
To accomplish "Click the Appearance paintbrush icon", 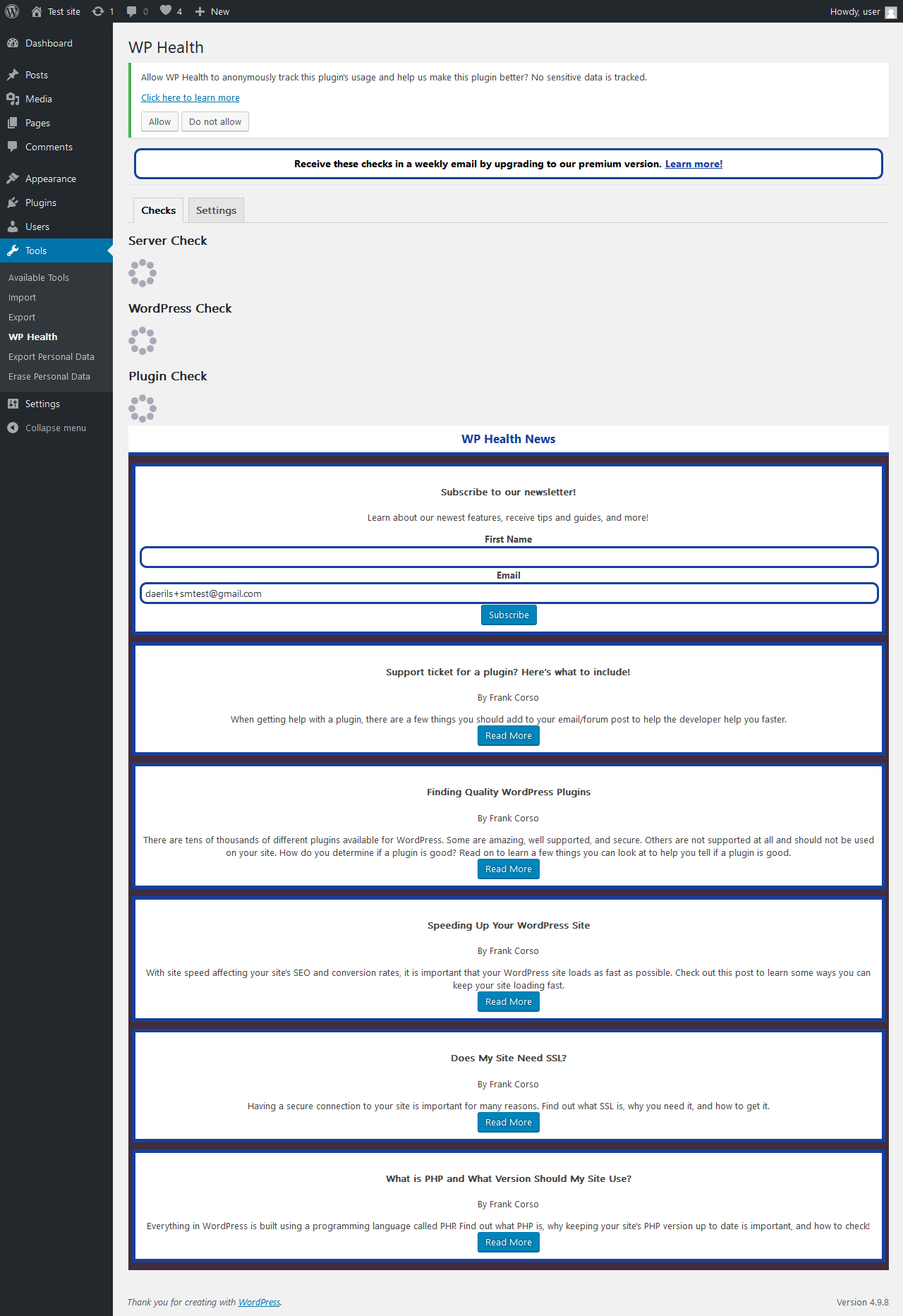I will pyautogui.click(x=13, y=179).
